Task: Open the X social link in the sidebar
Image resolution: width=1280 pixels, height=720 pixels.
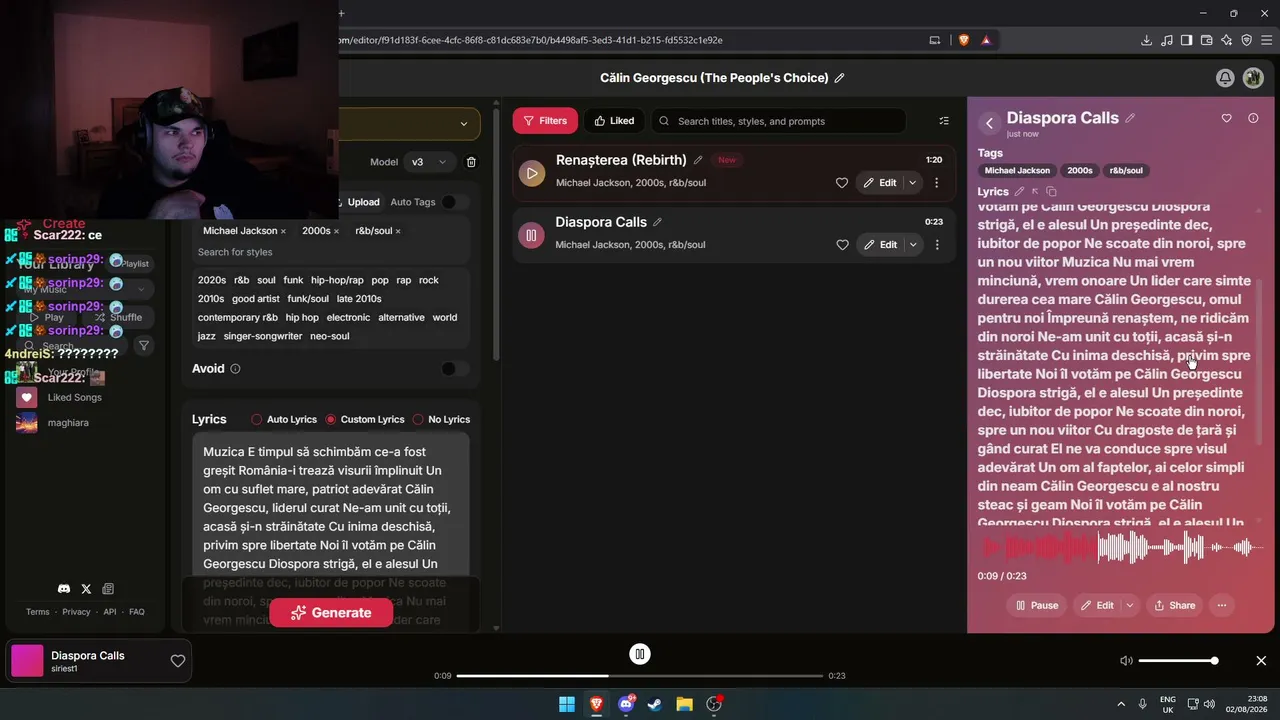Action: click(x=86, y=589)
